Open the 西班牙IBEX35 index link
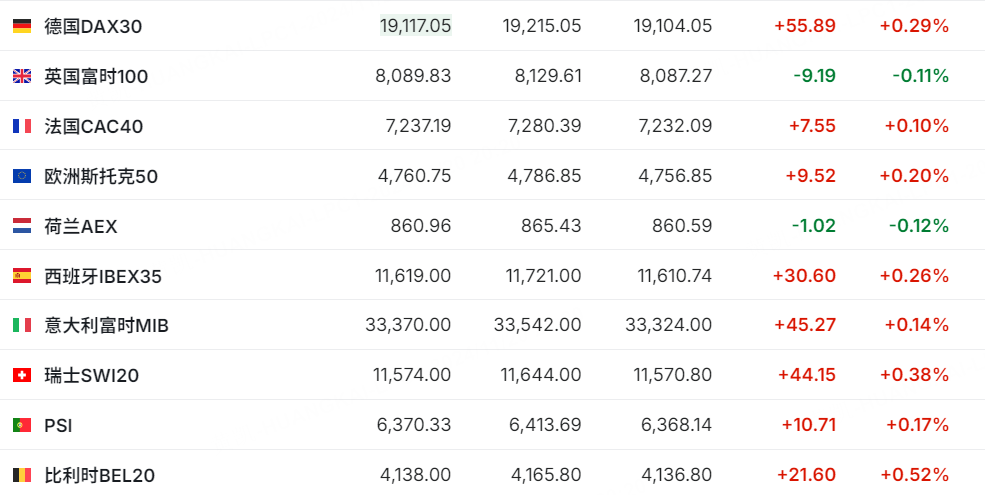The width and height of the screenshot is (985, 495). click(x=103, y=276)
